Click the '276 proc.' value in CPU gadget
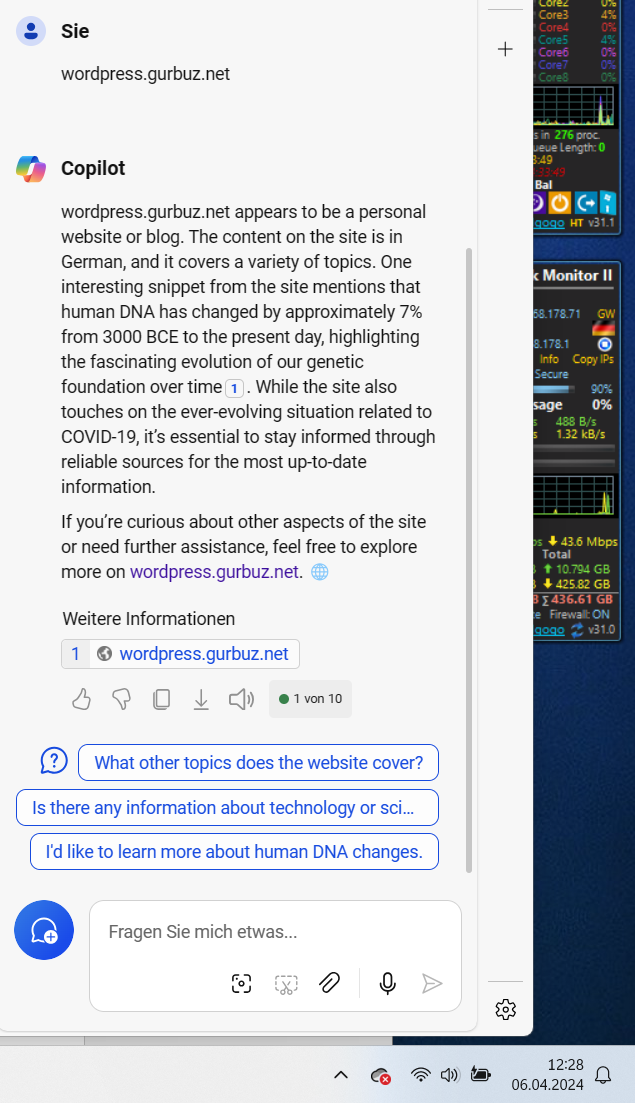Screen dimensions: 635x1103 (x=577, y=134)
